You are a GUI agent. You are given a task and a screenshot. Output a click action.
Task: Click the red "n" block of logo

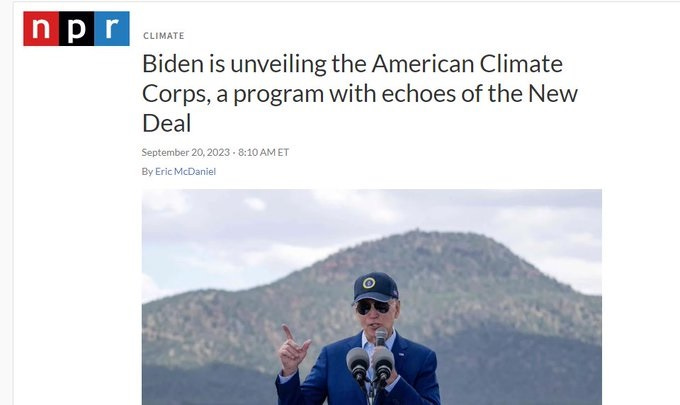(41, 29)
